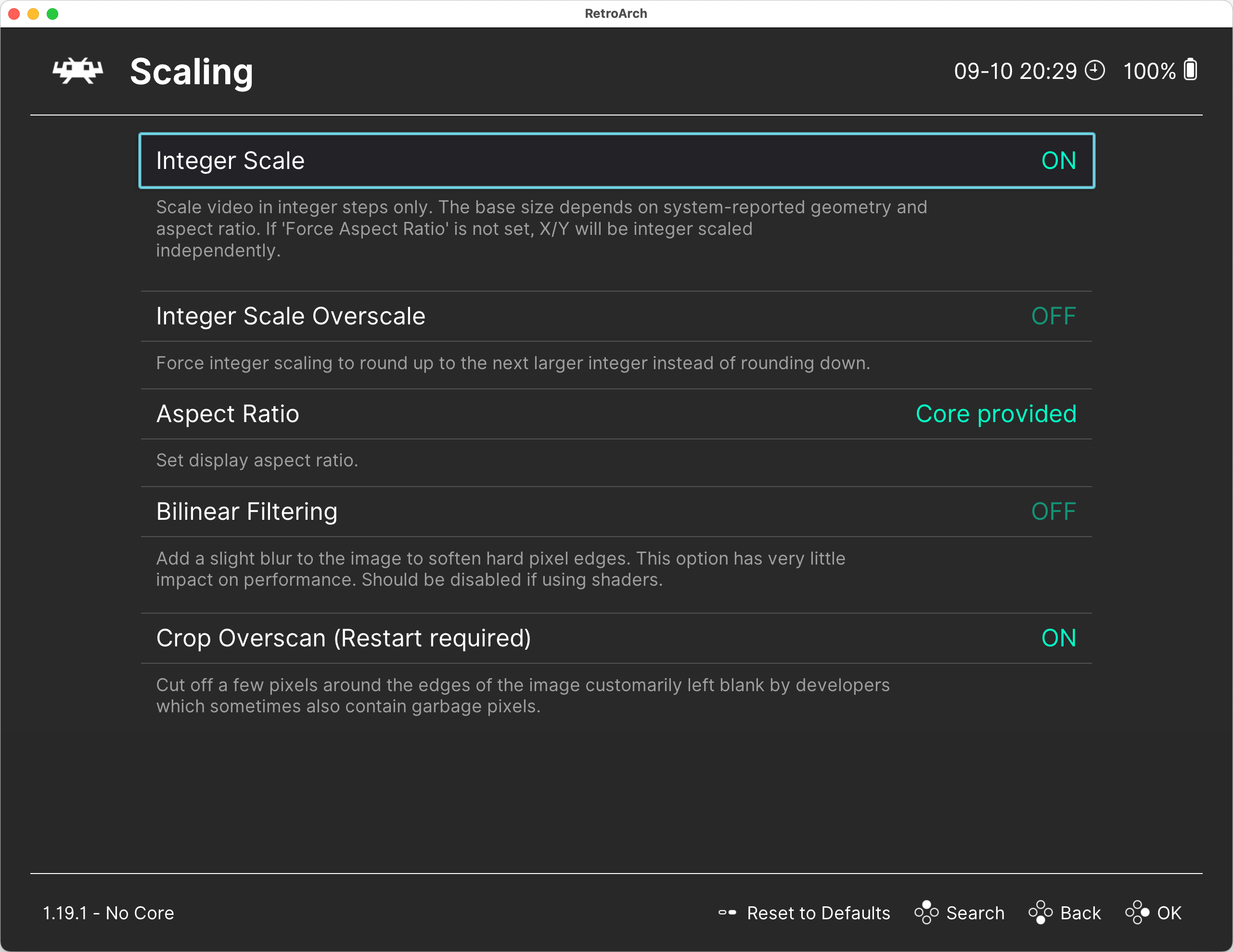
Task: Toggle Integer Scale ON value
Action: [x=1059, y=161]
